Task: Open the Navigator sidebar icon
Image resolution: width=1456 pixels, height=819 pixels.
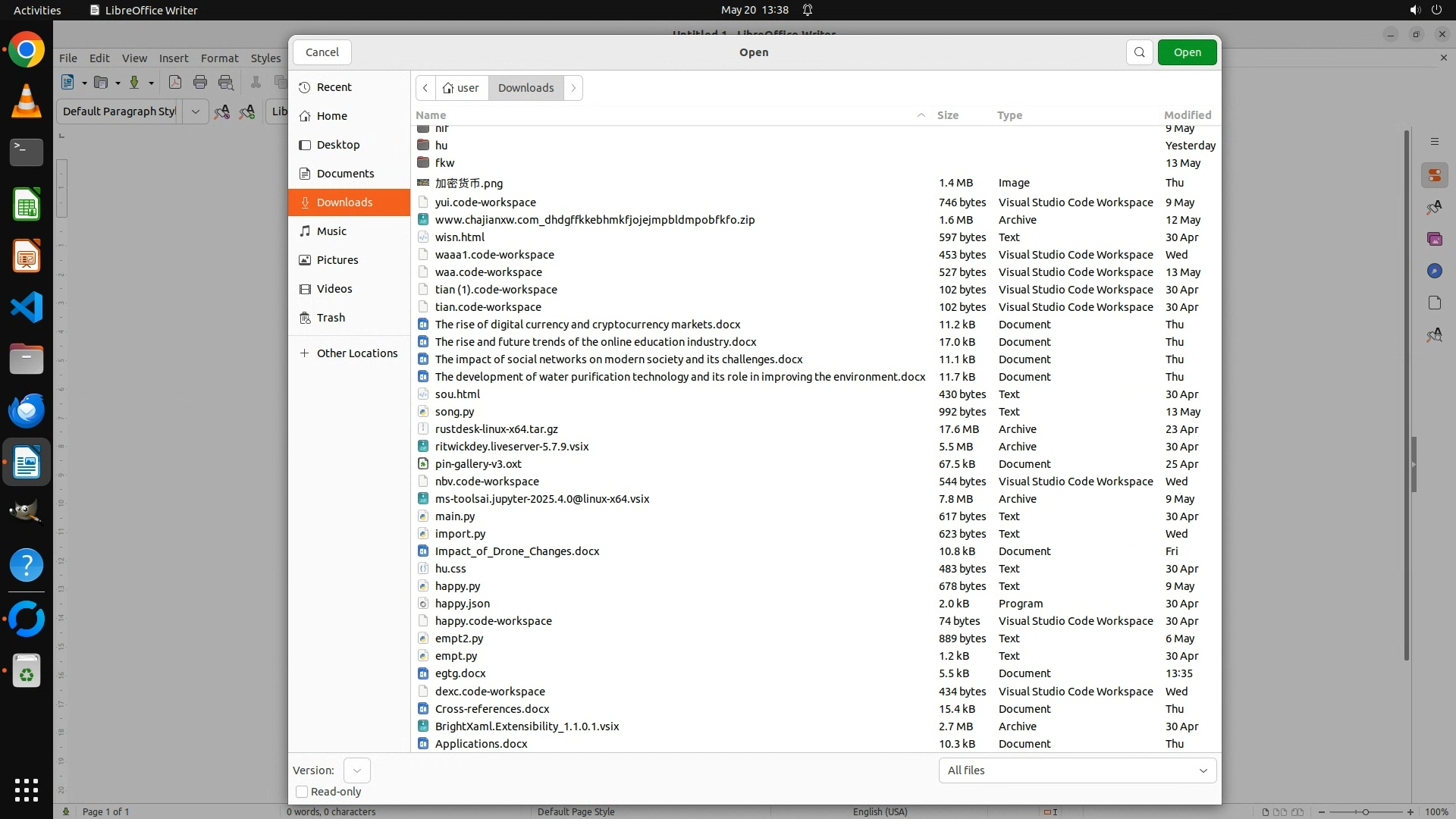Action: coord(1434,271)
